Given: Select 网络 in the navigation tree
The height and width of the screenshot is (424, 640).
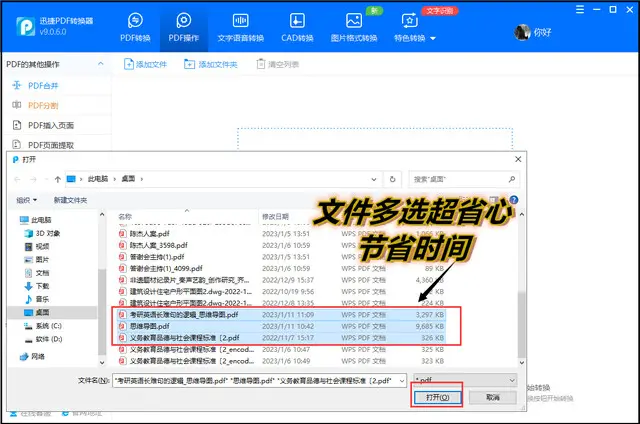Looking at the screenshot, I should pyautogui.click(x=37, y=356).
